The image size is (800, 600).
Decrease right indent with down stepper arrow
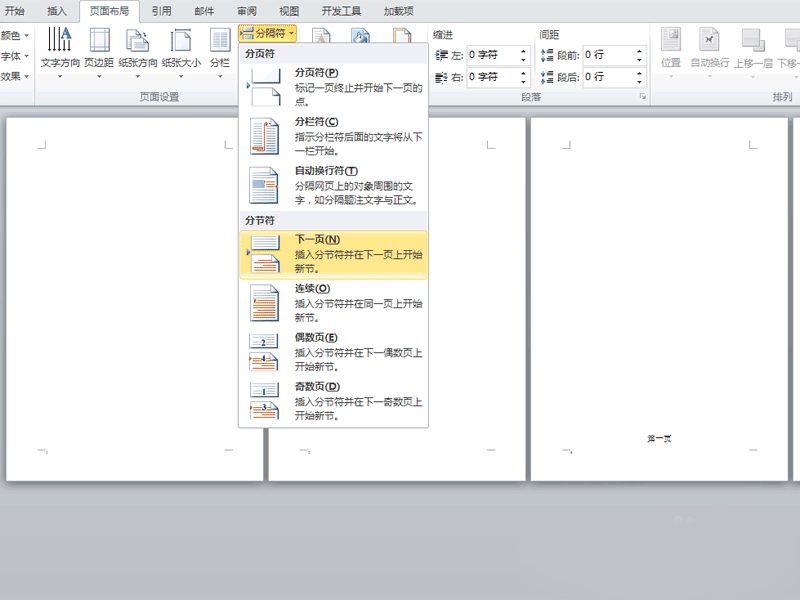(x=523, y=82)
